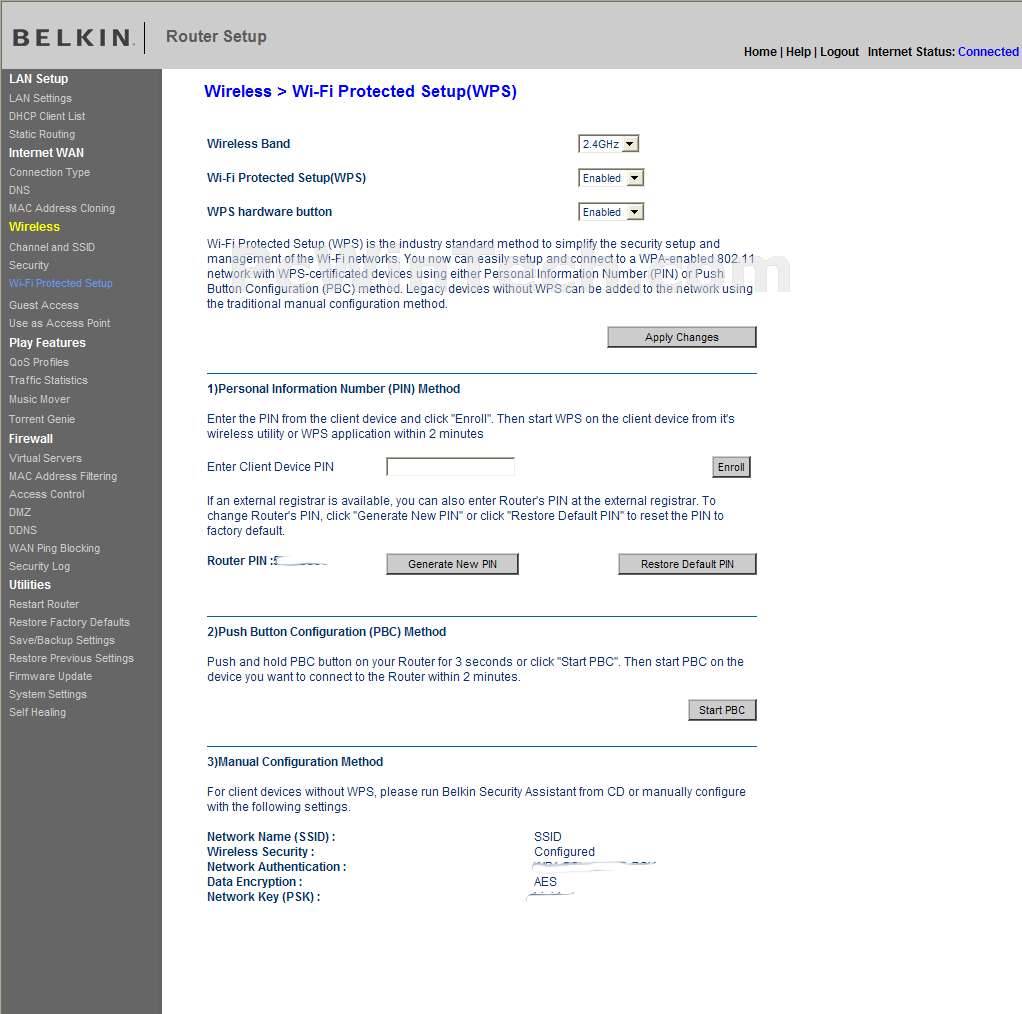This screenshot has height=1014, width=1022.
Task: Open Torrent Genie page
Action: click(42, 419)
